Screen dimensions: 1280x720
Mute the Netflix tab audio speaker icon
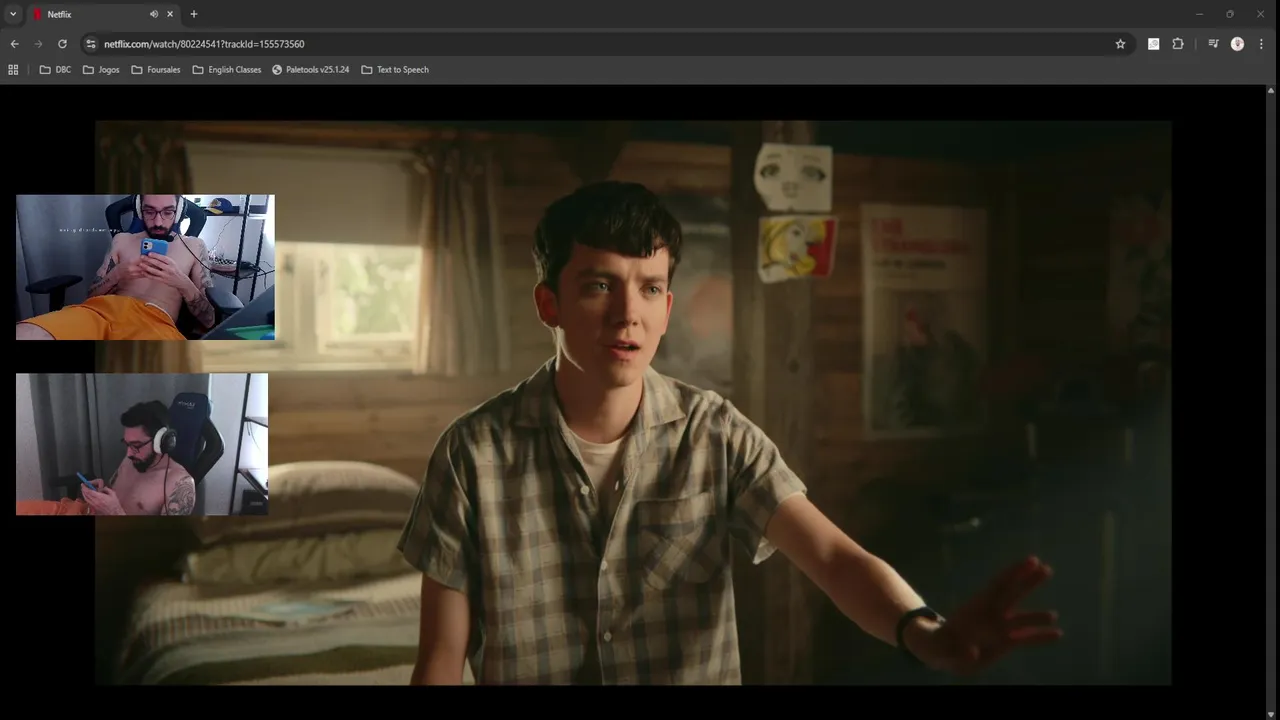point(154,14)
